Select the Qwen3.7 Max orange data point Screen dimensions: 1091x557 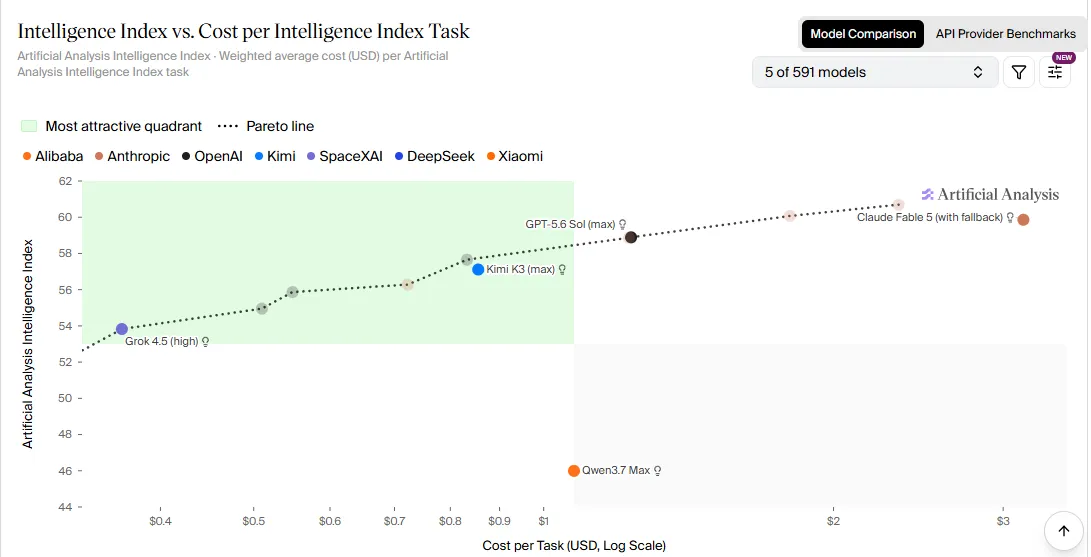tap(574, 471)
